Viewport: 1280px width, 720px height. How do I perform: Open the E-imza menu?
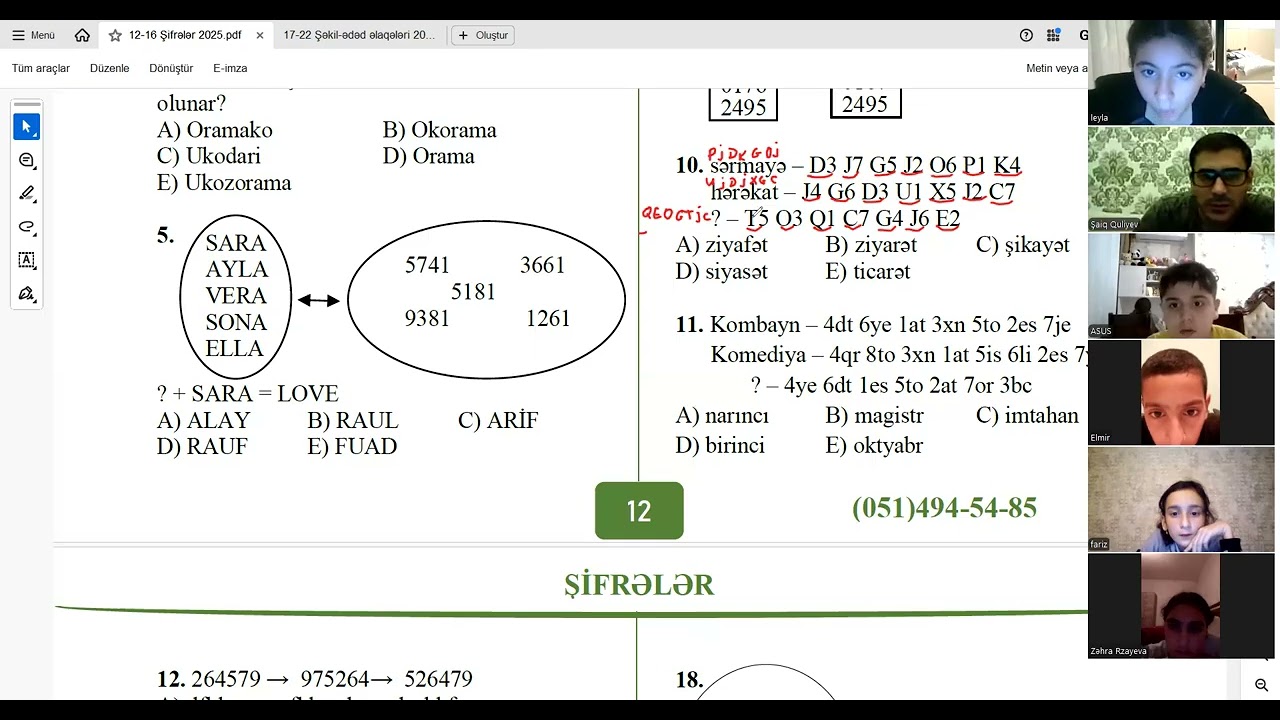point(230,68)
